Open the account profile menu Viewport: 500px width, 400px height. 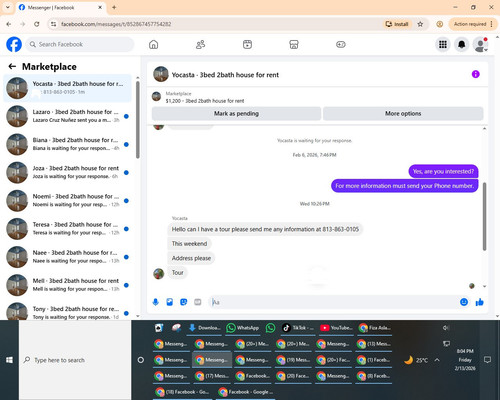tap(480, 45)
